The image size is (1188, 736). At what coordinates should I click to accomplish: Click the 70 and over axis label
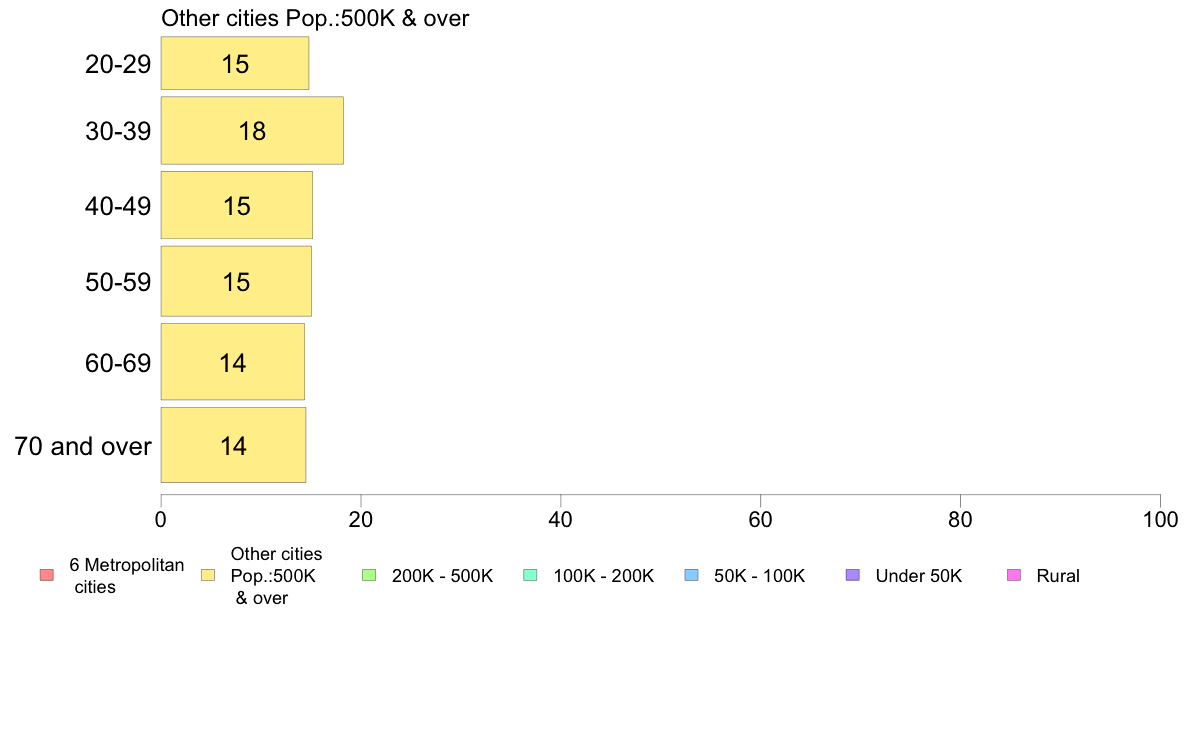point(83,446)
